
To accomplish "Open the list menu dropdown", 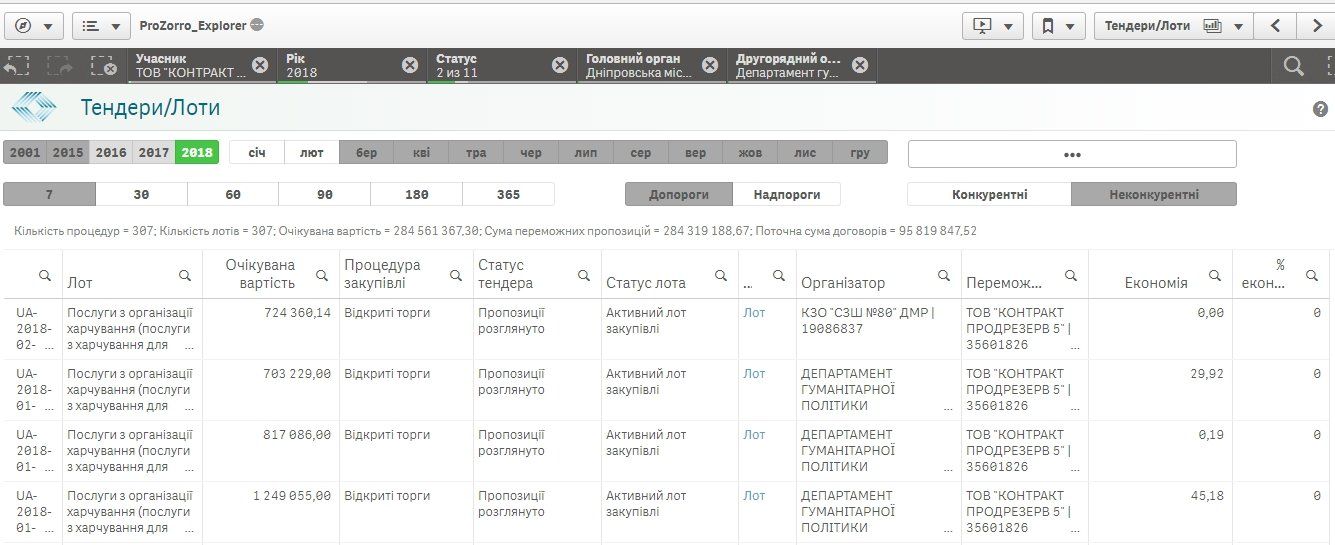I will (102, 26).
